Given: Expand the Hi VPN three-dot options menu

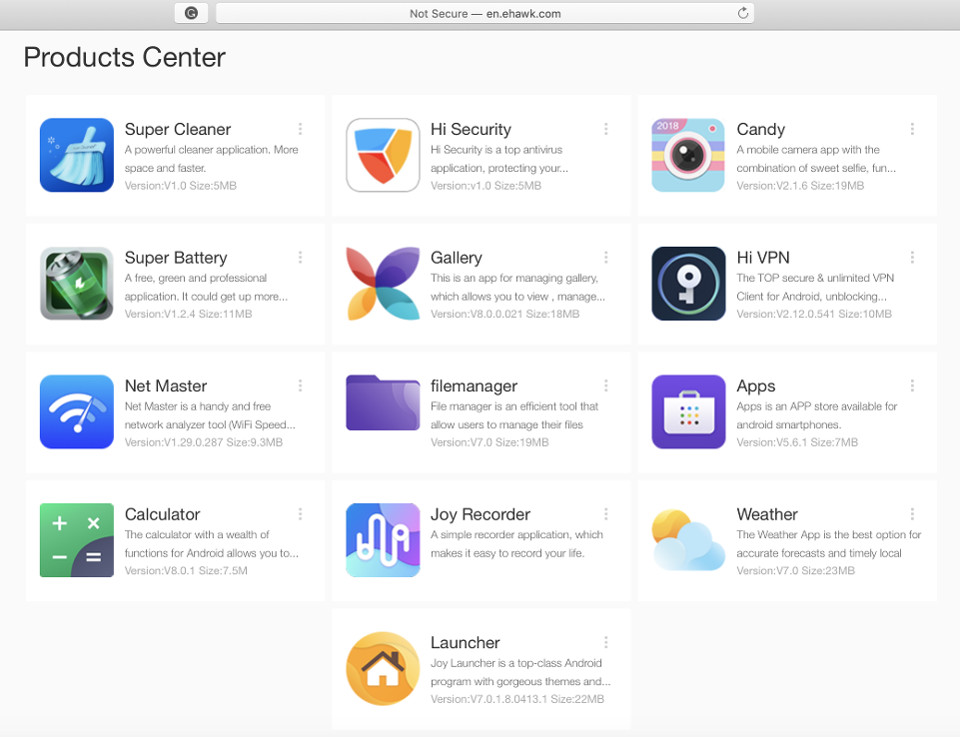Looking at the screenshot, I should tap(912, 257).
